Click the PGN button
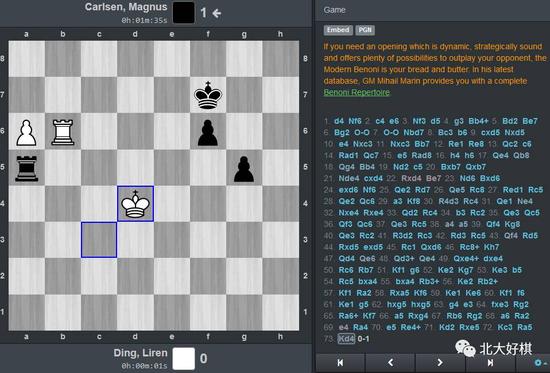The image size is (550, 373). 365,30
